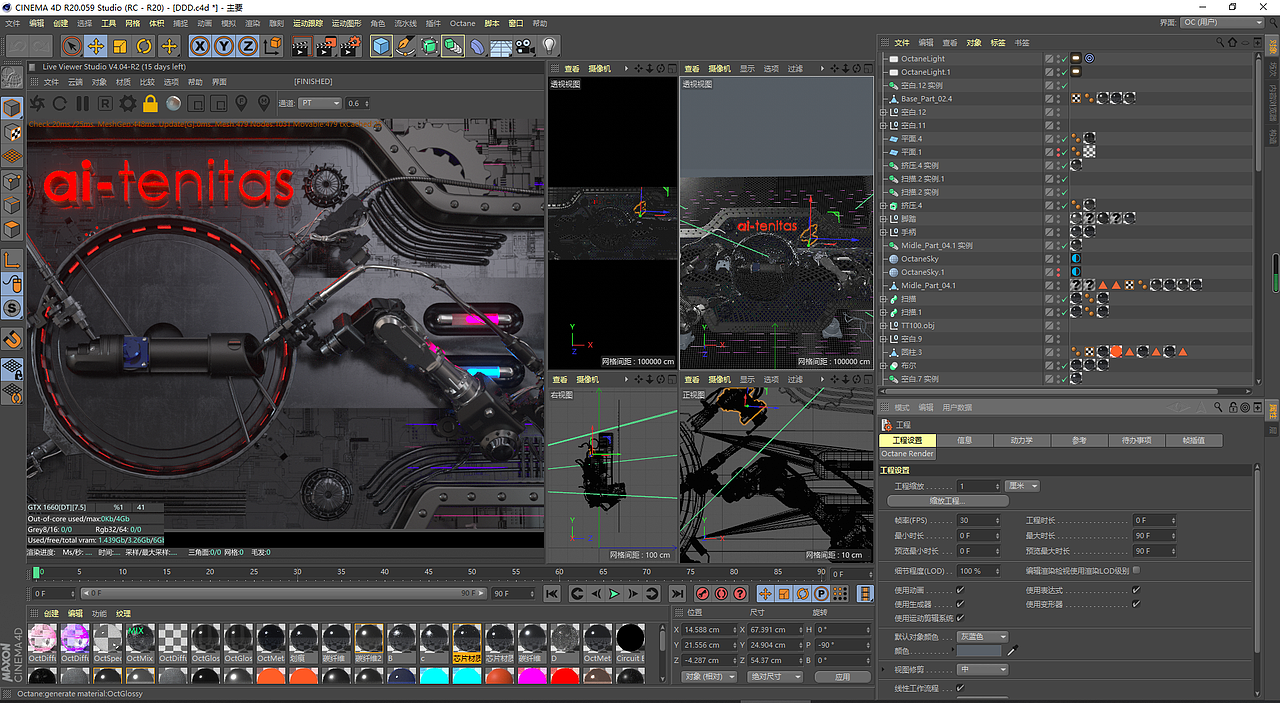Open render settings clapperboard with gear
The width and height of the screenshot is (1280, 703).
tap(350, 46)
